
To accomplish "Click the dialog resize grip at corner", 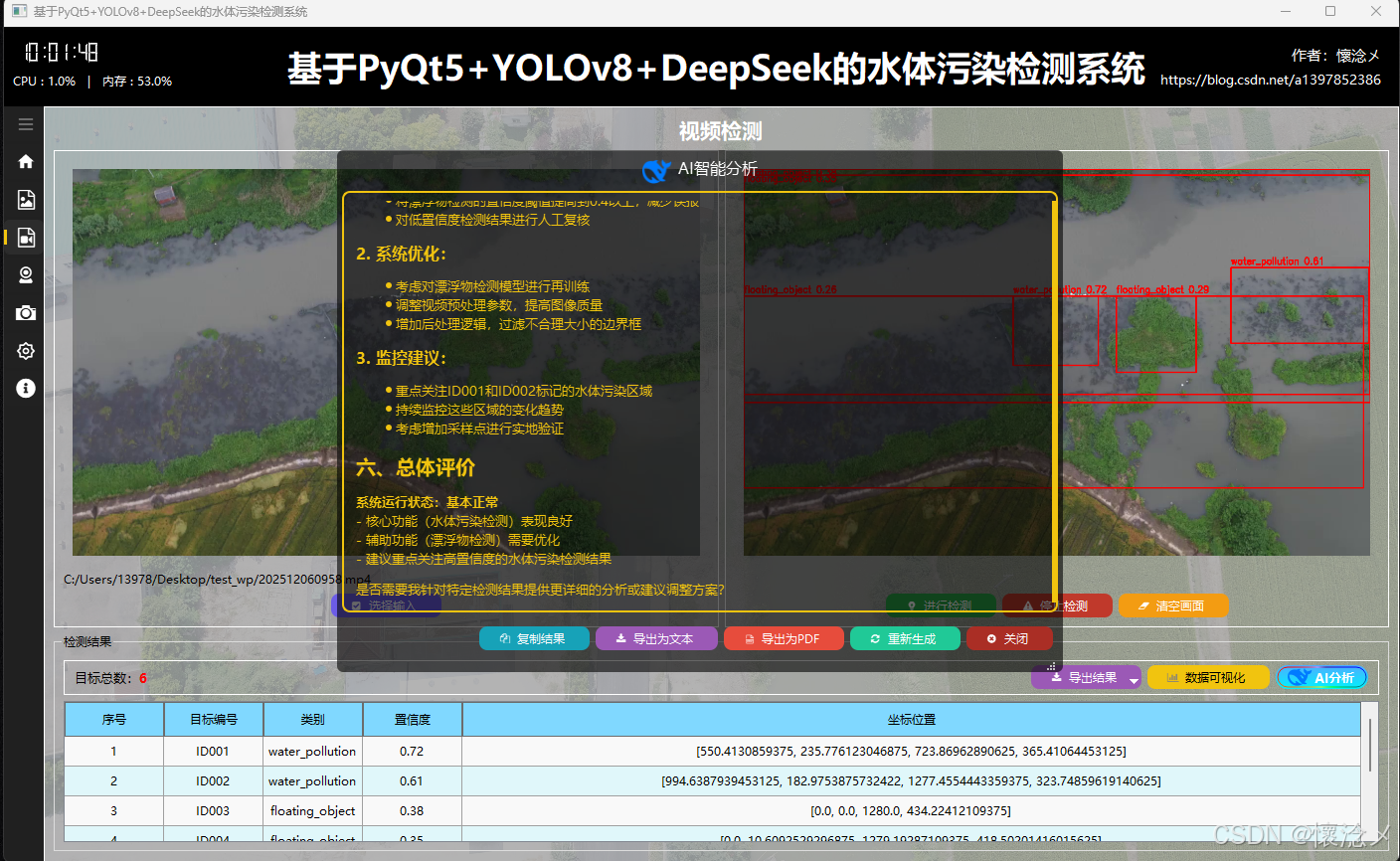I will [x=1052, y=665].
